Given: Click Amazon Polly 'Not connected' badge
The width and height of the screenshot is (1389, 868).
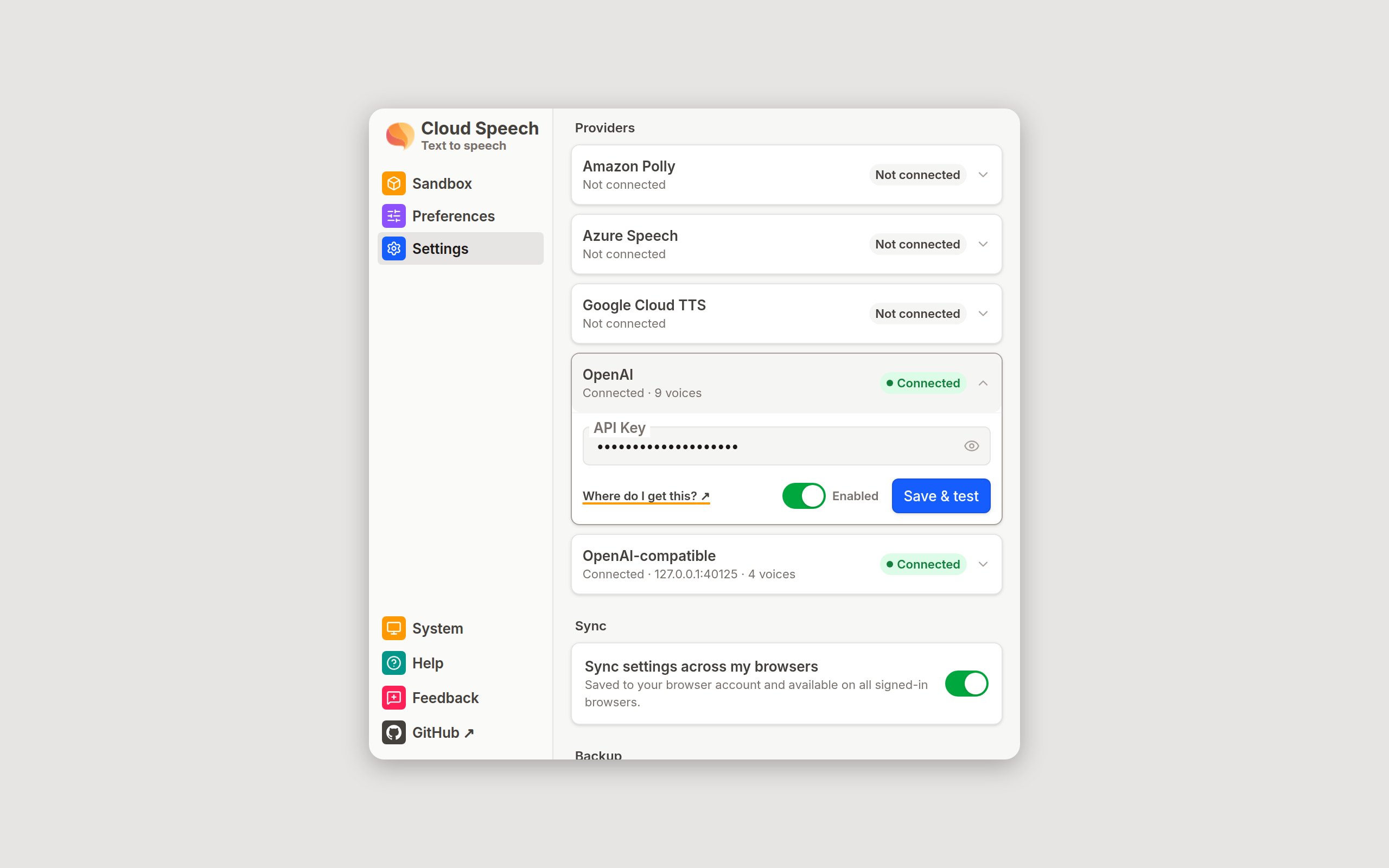Looking at the screenshot, I should tap(917, 175).
